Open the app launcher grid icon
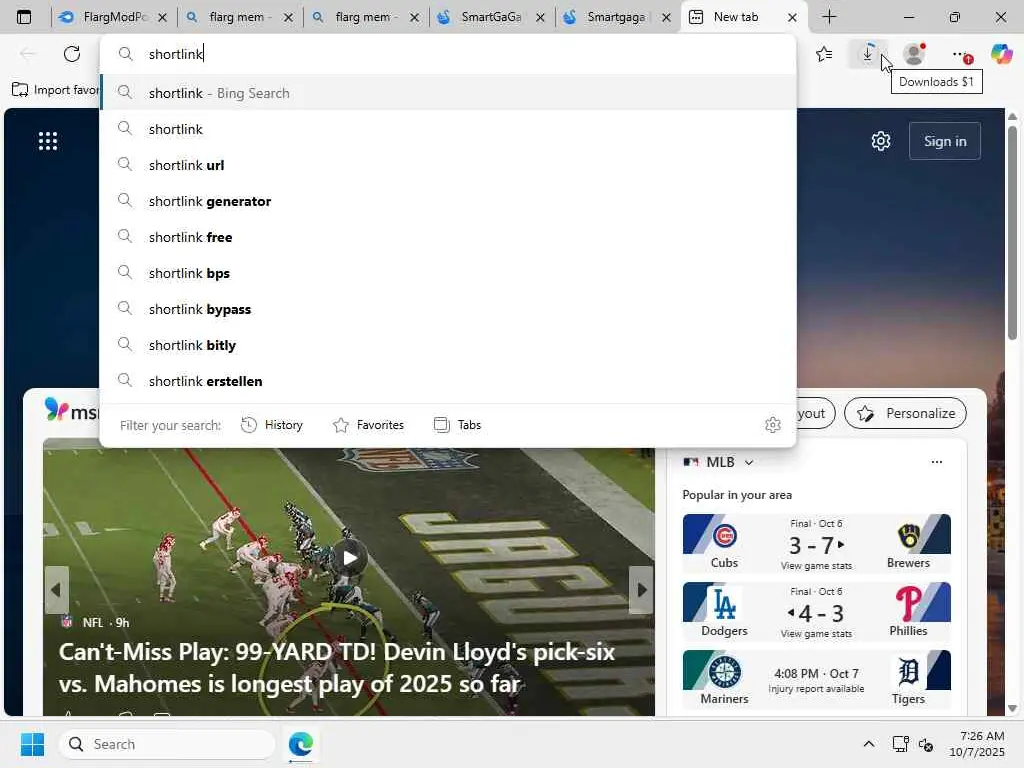 pyautogui.click(x=48, y=141)
